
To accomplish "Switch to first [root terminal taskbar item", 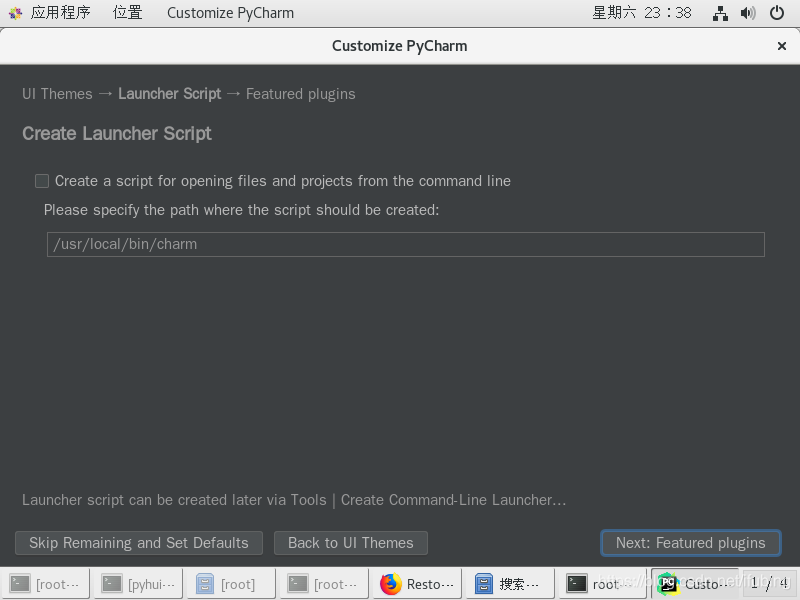I will (x=45, y=584).
